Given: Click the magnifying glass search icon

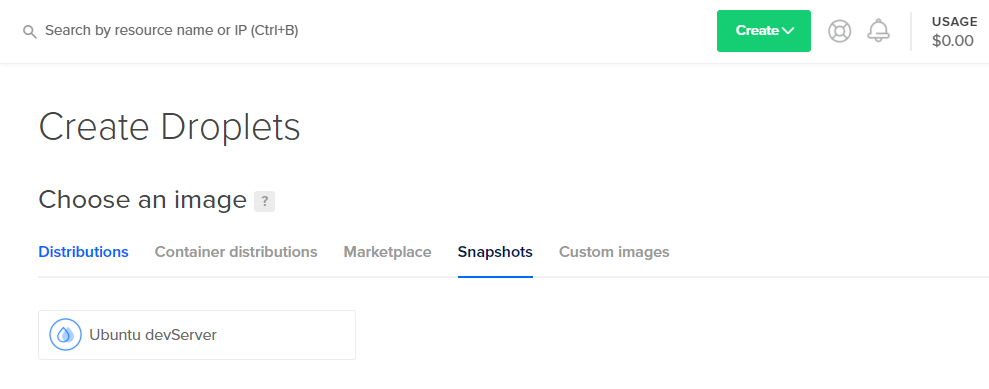Looking at the screenshot, I should tap(30, 32).
